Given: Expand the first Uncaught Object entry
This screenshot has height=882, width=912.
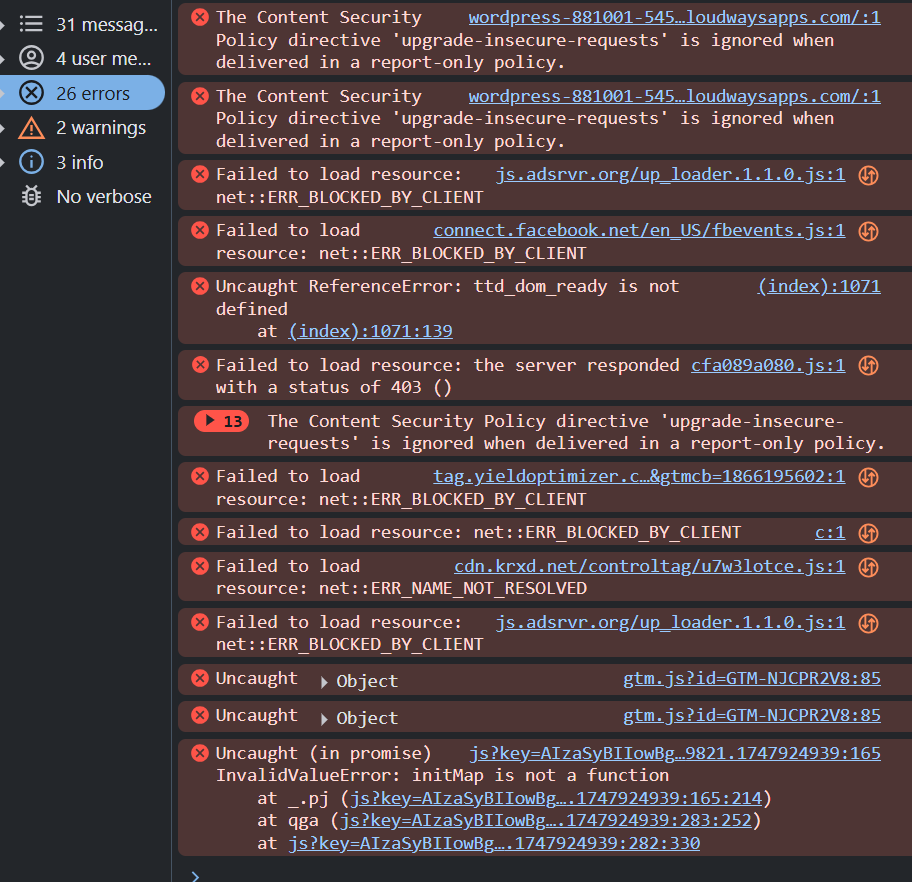Looking at the screenshot, I should pos(325,682).
